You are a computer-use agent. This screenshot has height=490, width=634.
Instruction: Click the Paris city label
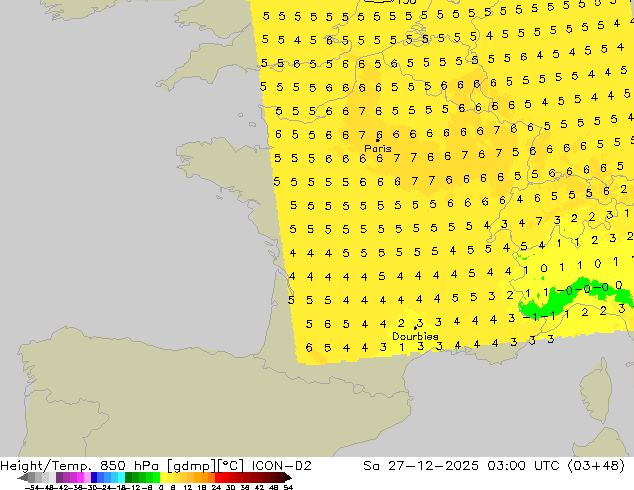pos(378,148)
